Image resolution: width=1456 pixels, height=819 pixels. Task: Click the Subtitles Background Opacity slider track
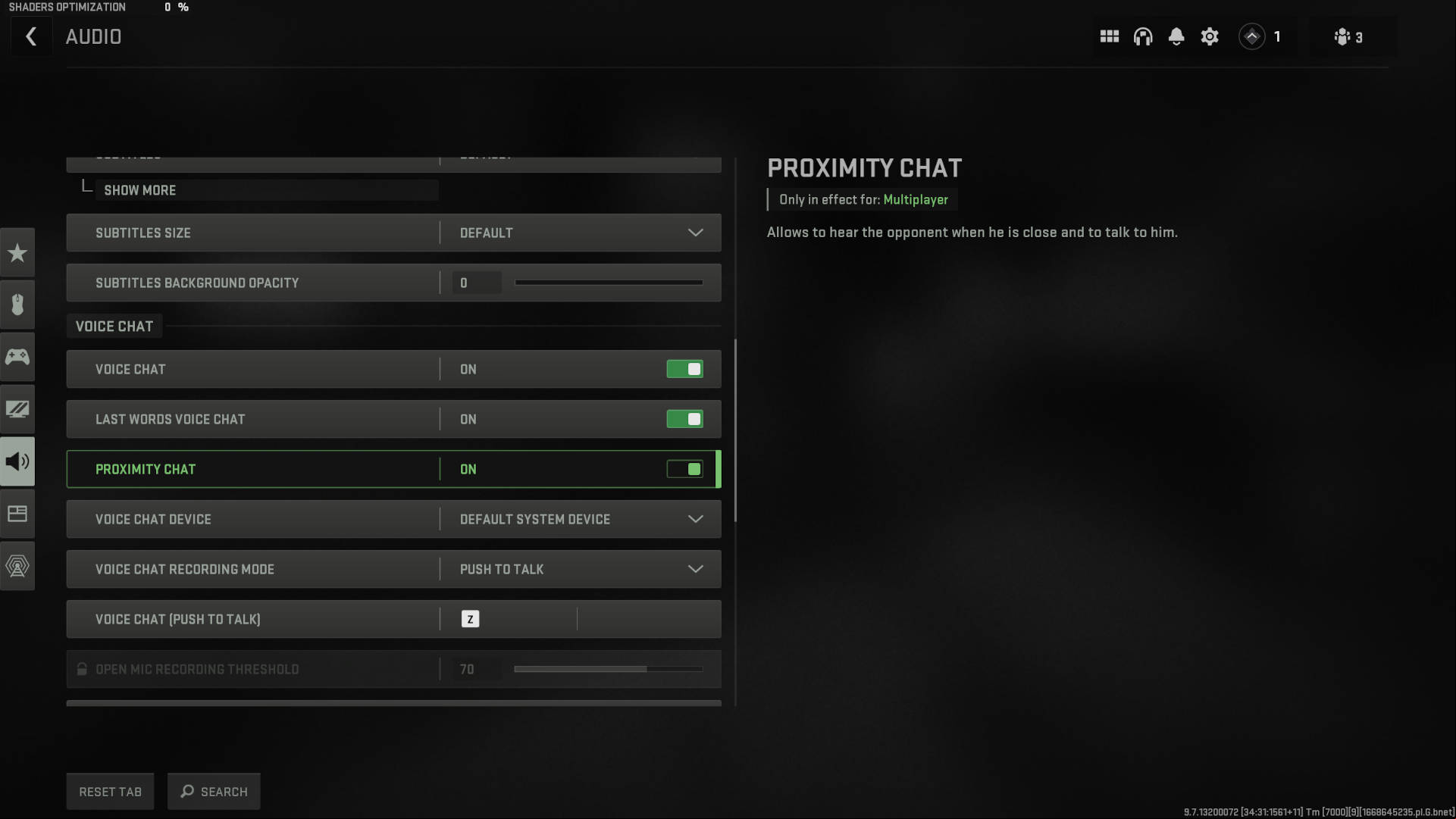[609, 283]
